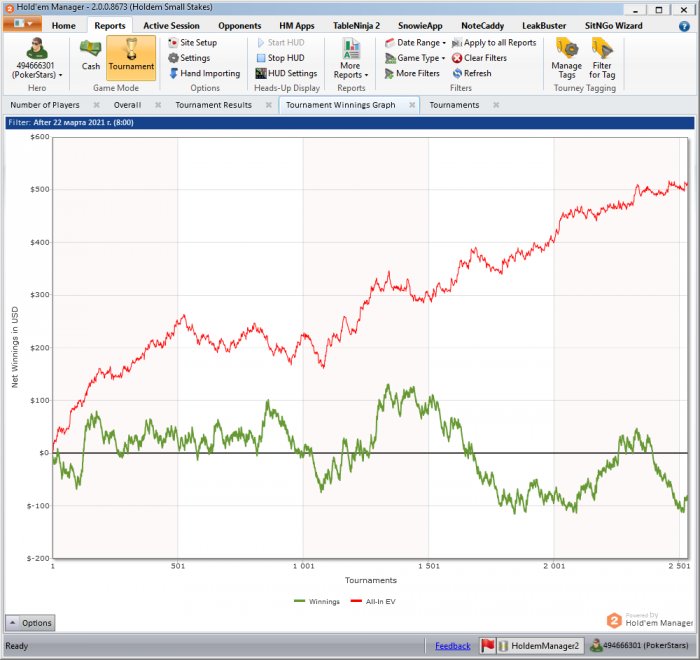The image size is (700, 660).
Task: Open the Opponents ribbon tab
Action: (x=240, y=26)
